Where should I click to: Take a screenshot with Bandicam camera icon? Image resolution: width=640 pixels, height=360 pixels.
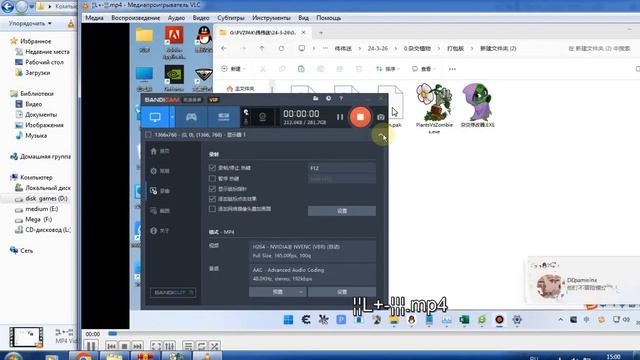click(380, 117)
